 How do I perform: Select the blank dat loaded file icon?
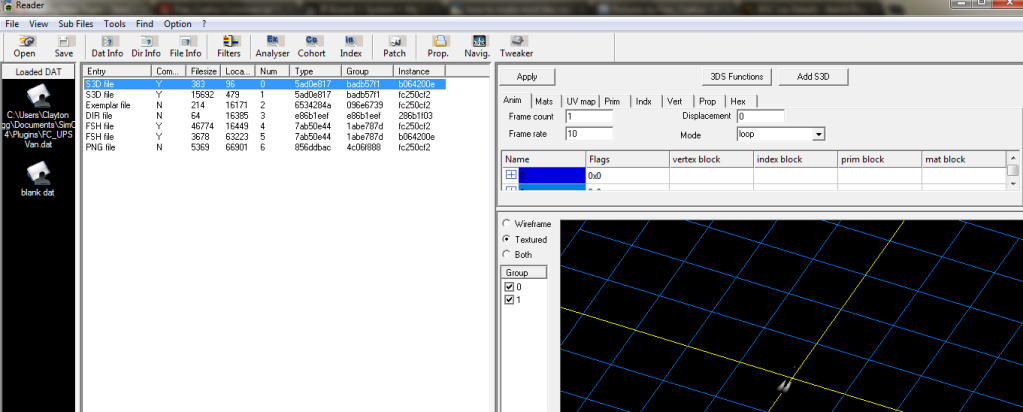tap(40, 173)
